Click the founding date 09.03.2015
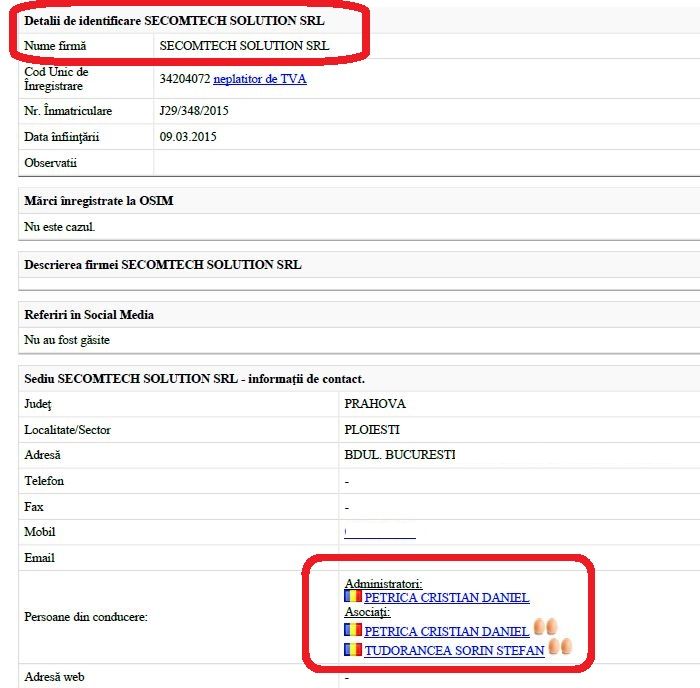The image size is (700, 688). pyautogui.click(x=188, y=137)
